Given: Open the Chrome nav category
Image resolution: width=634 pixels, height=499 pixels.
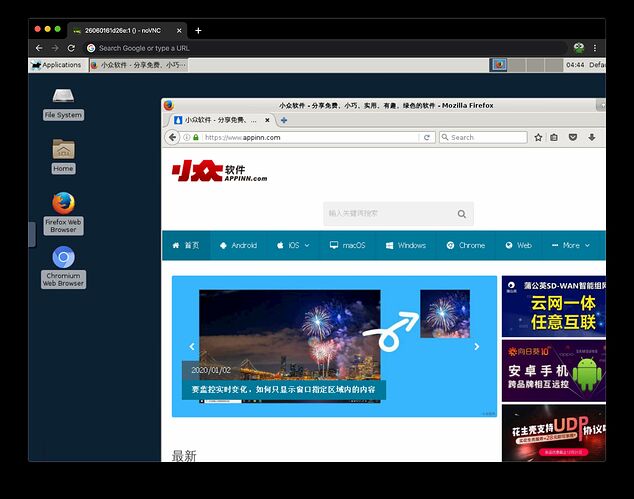Looking at the screenshot, I should tap(465, 245).
